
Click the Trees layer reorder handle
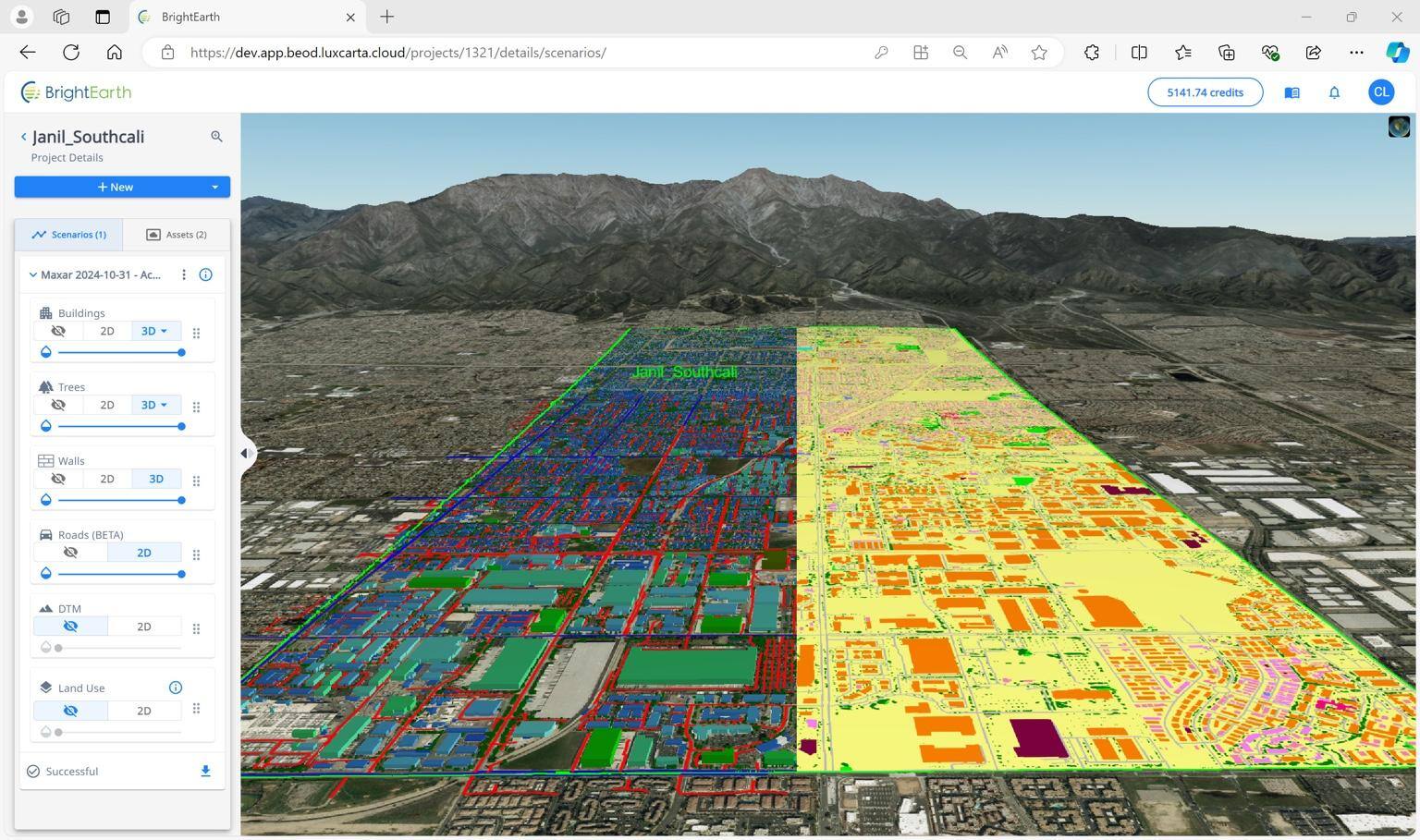[196, 407]
